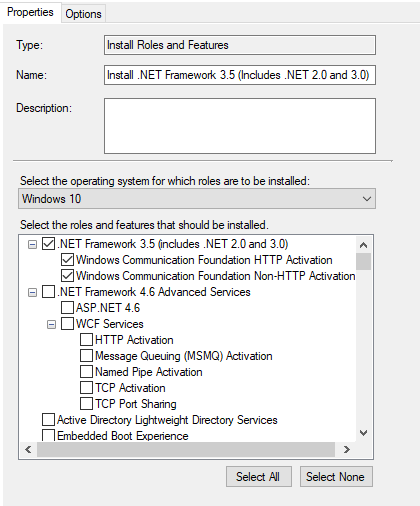Uncheck WCF Non-HTTP Activation checkbox
The height and width of the screenshot is (506, 420).
[67, 276]
